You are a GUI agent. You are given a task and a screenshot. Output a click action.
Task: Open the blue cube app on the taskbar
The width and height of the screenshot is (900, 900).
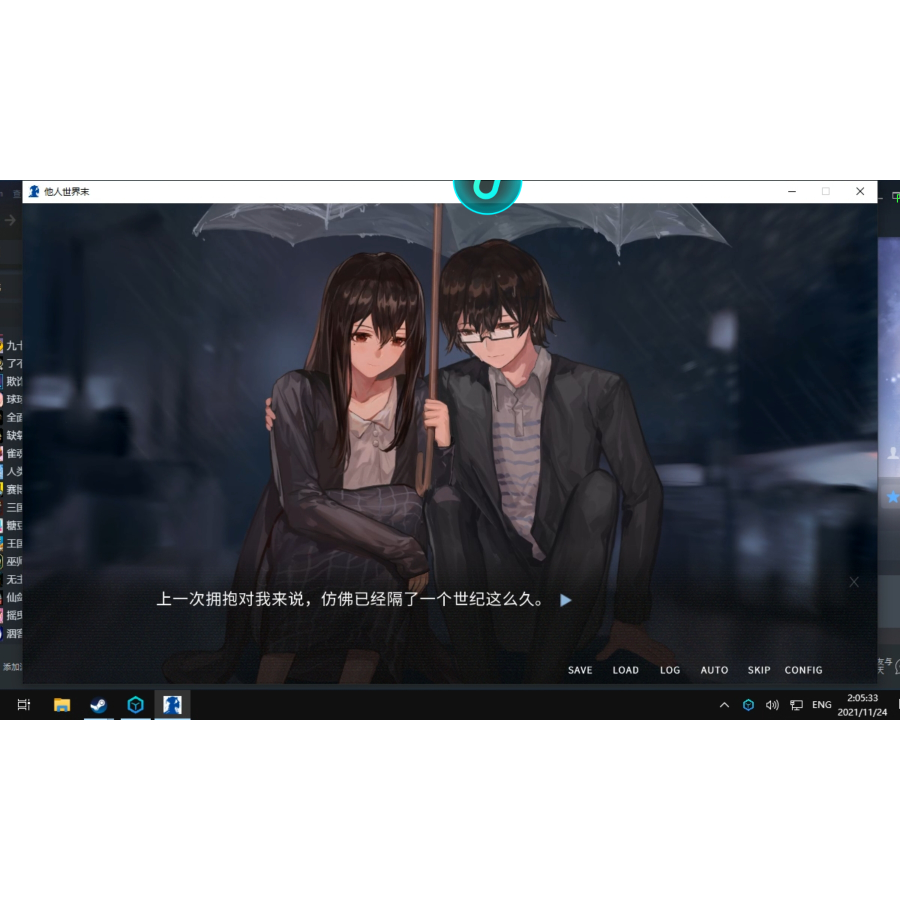[x=135, y=704]
